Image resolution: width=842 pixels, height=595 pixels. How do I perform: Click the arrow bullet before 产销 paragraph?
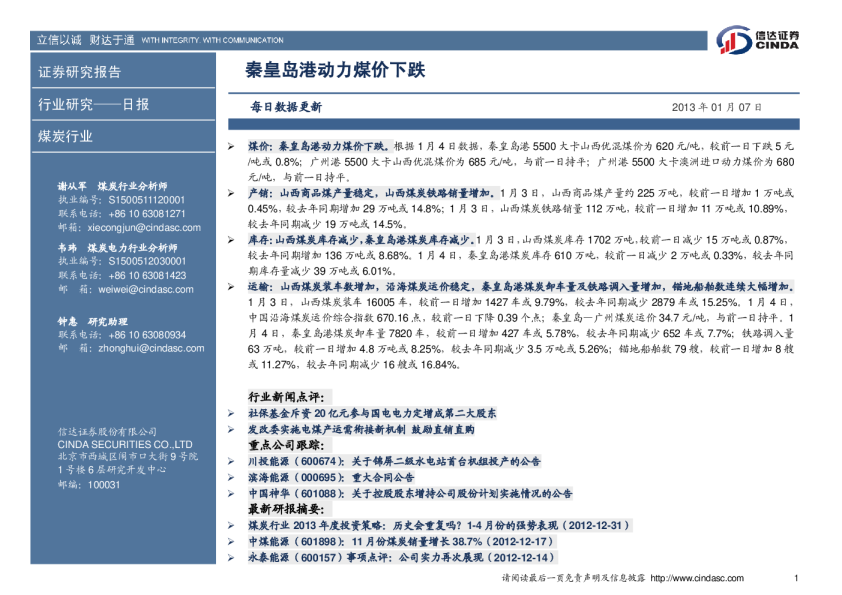click(x=231, y=192)
